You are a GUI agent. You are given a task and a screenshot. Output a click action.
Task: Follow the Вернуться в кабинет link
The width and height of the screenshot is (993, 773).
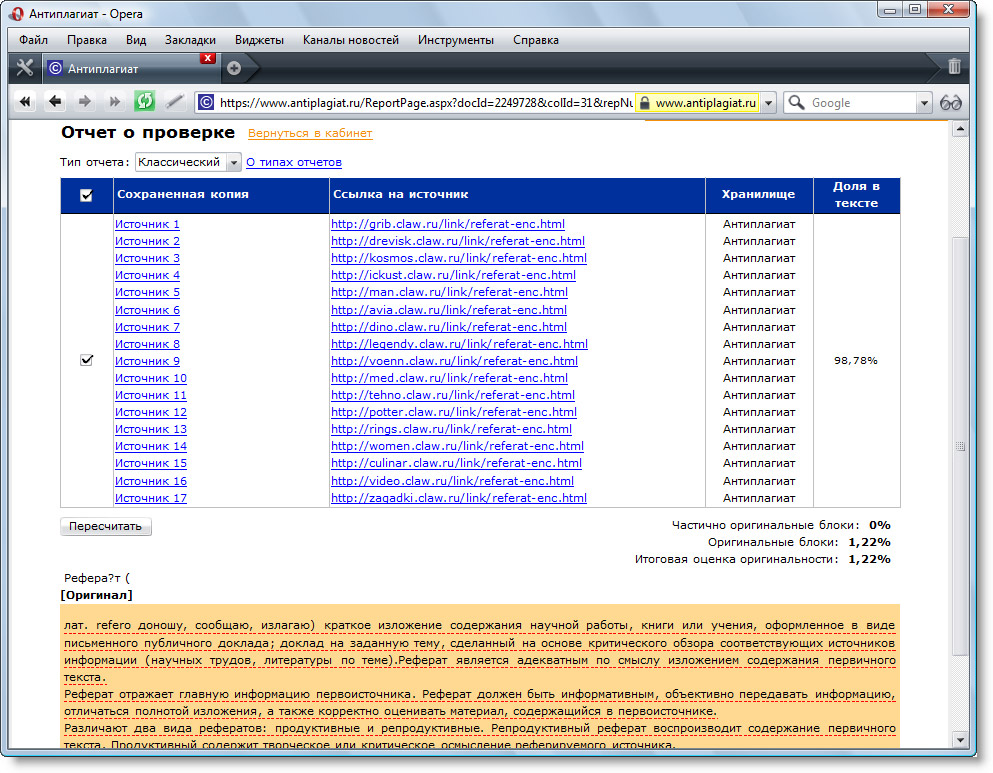pyautogui.click(x=310, y=133)
